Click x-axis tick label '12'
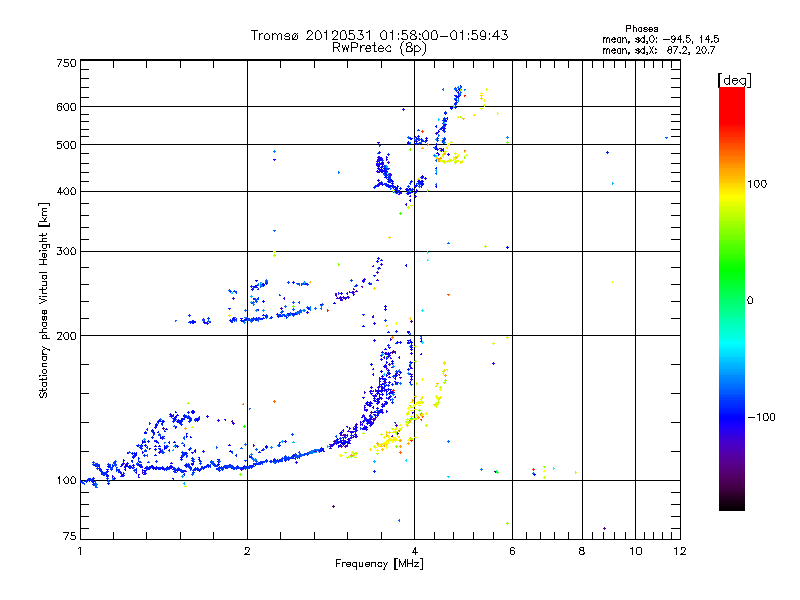Image resolution: width=800 pixels, height=600 pixels. coord(680,551)
